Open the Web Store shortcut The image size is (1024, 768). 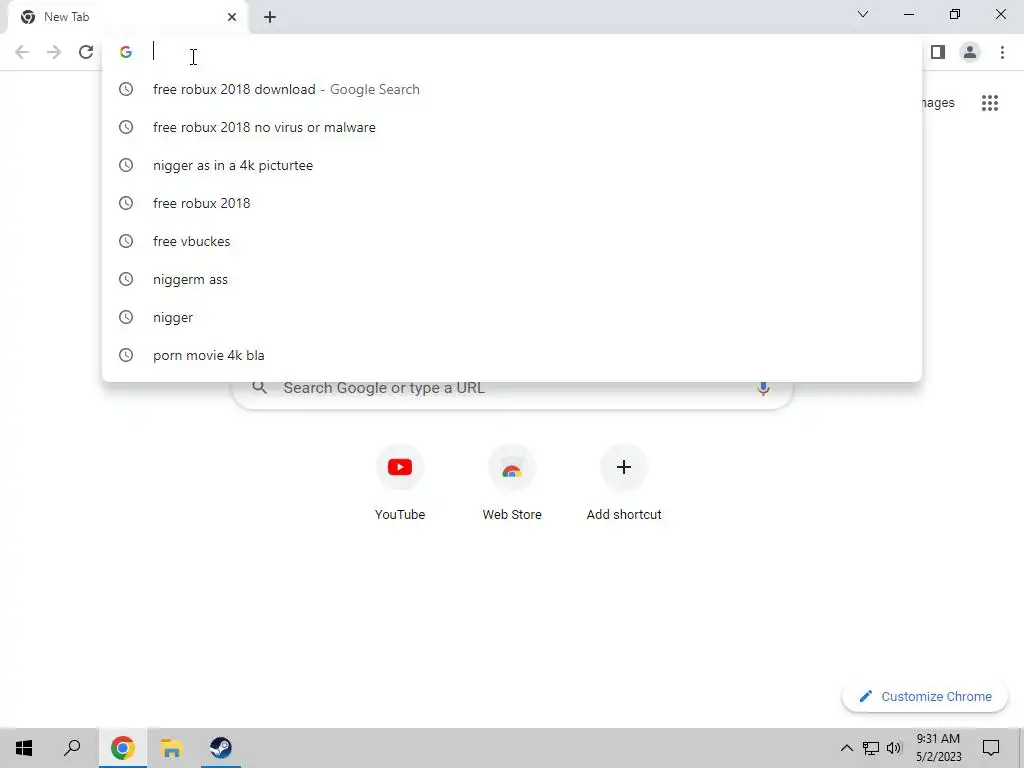512,483
